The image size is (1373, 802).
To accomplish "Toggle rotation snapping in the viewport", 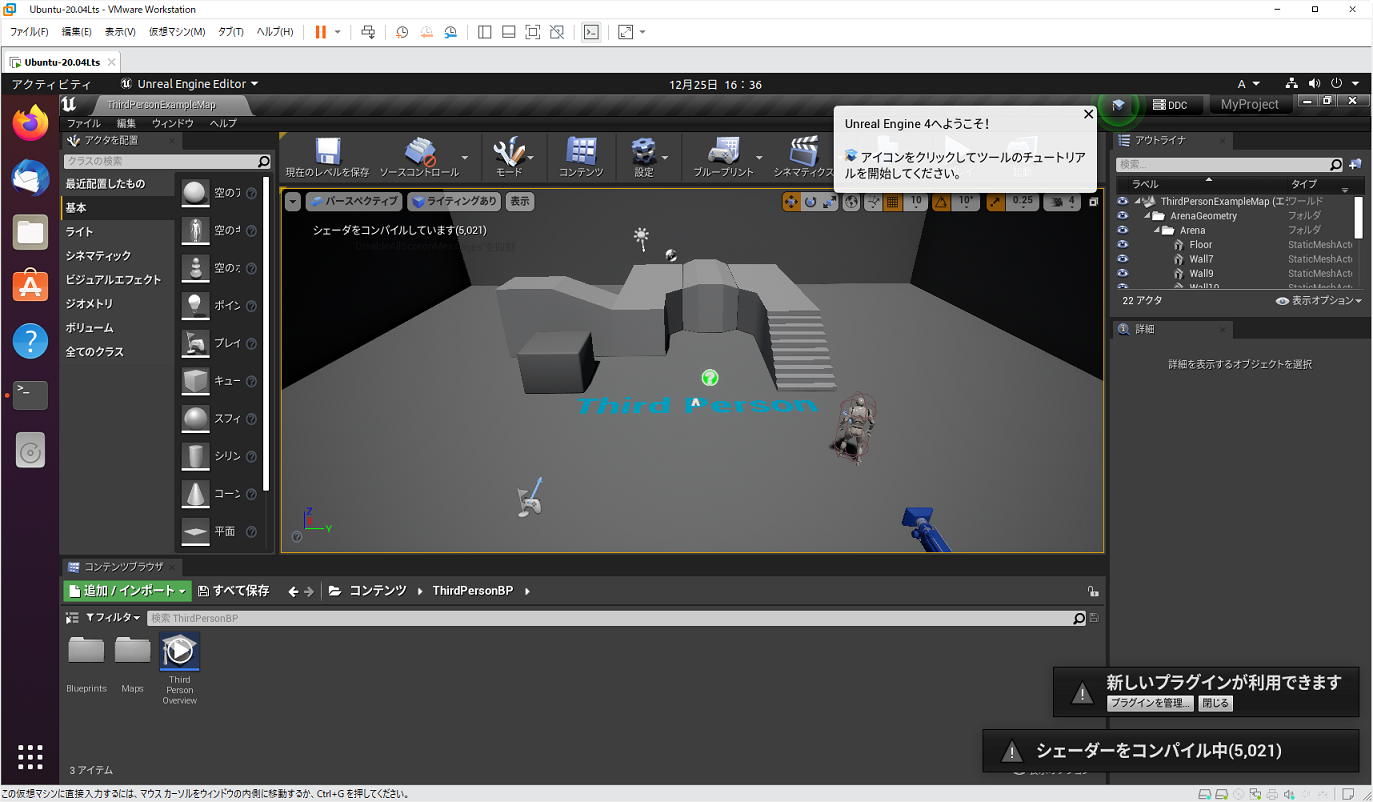I will [942, 202].
